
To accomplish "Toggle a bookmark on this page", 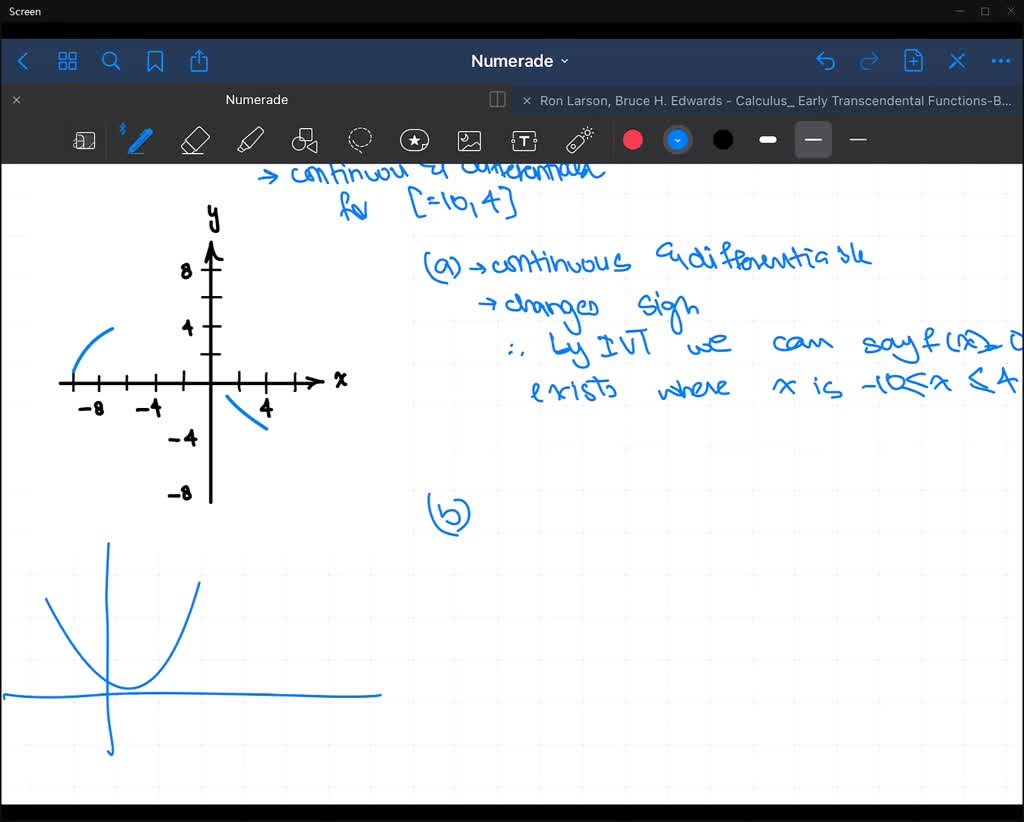I will (155, 61).
